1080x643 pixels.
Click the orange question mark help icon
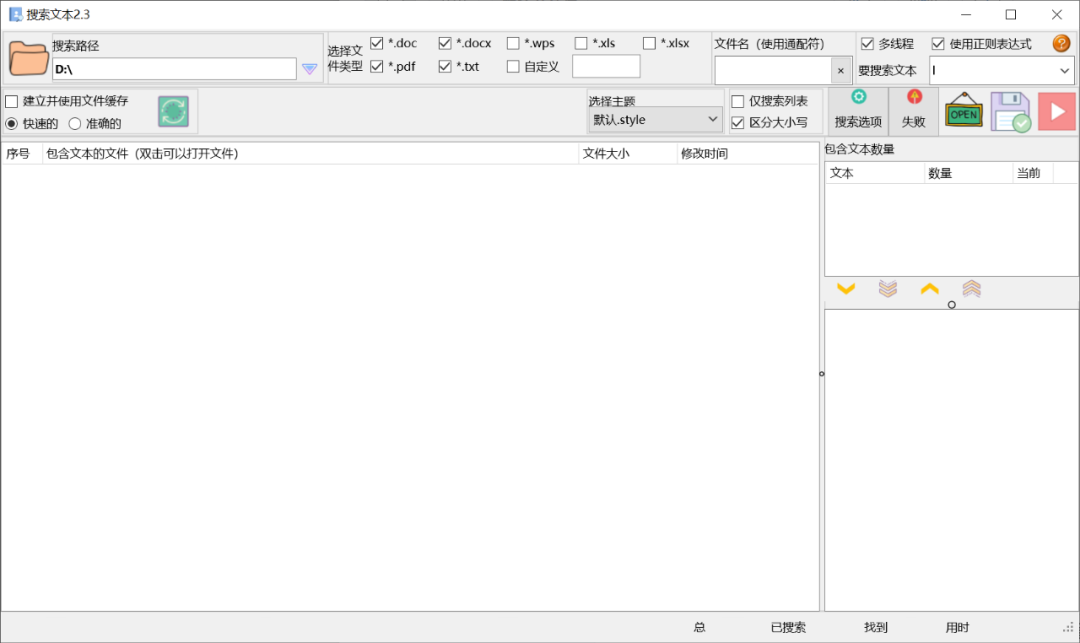coord(1061,43)
